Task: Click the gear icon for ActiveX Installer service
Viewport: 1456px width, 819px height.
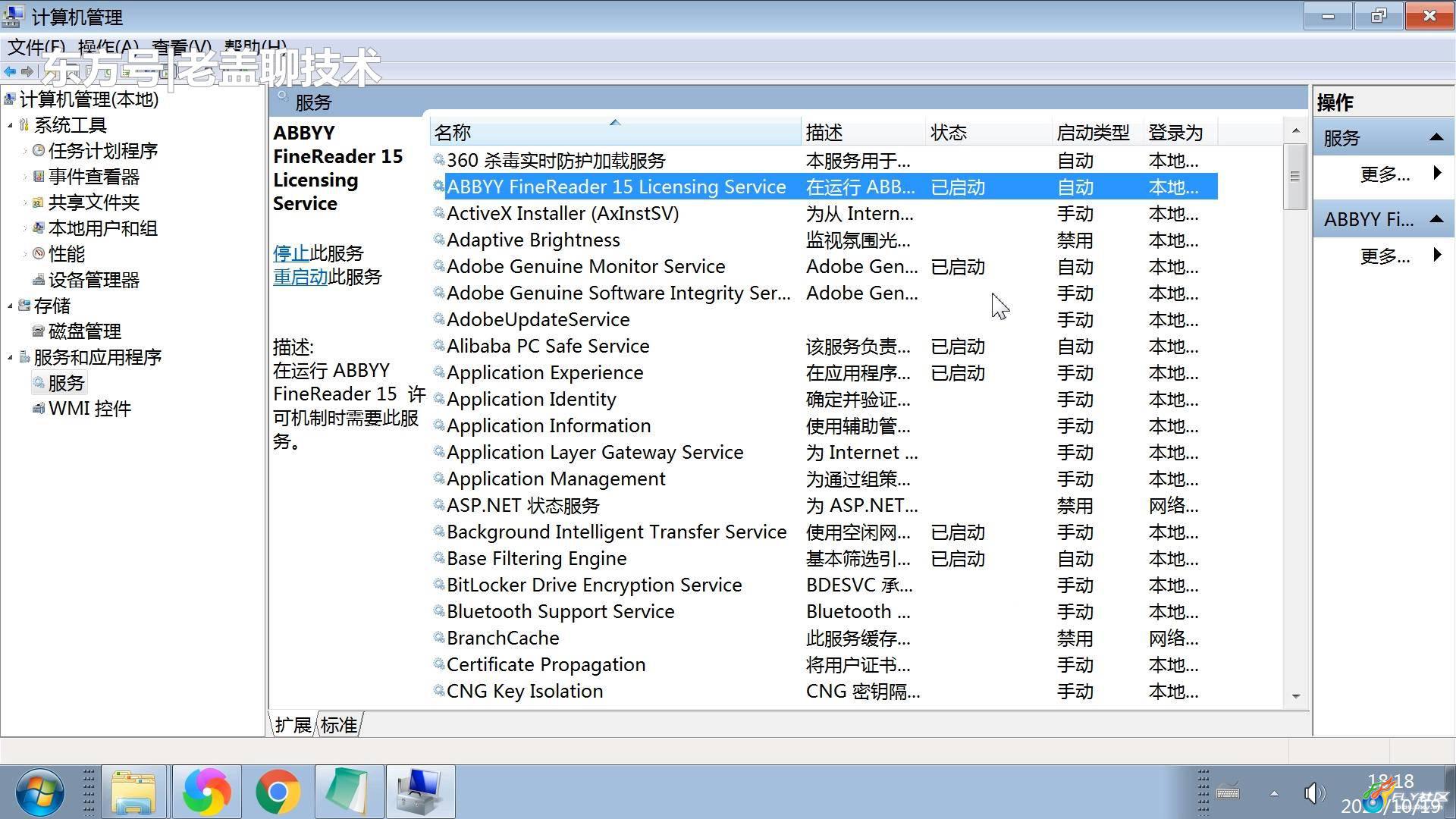Action: 438,213
